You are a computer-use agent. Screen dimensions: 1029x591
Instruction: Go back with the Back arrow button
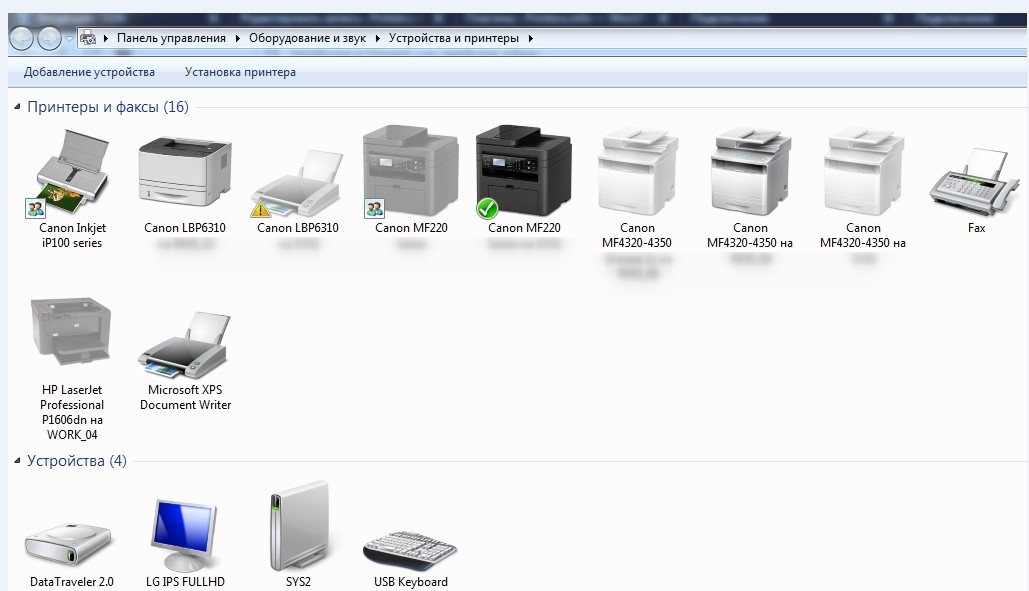coord(22,39)
